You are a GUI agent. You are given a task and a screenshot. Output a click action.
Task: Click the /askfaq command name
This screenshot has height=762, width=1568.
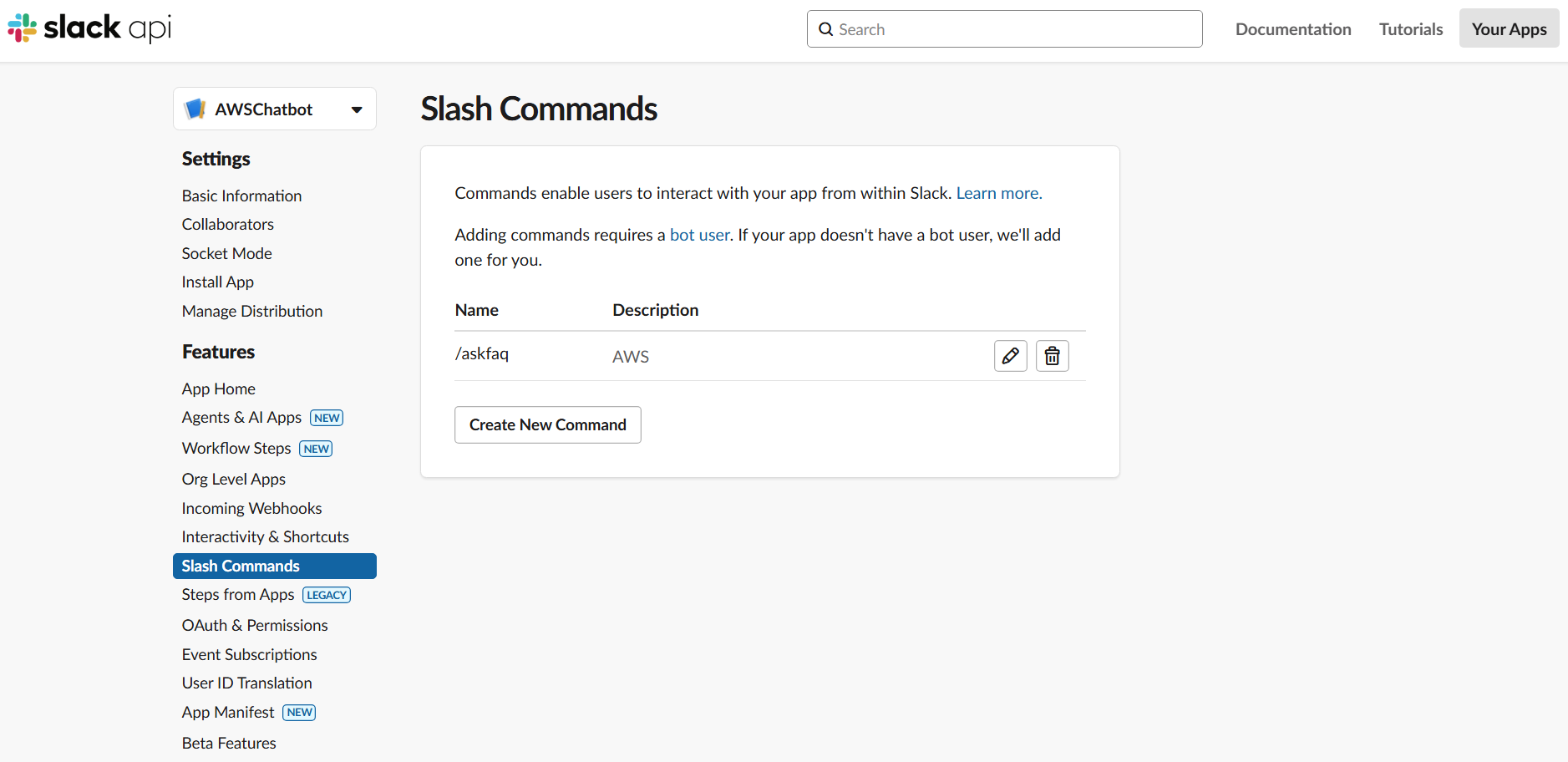click(482, 353)
